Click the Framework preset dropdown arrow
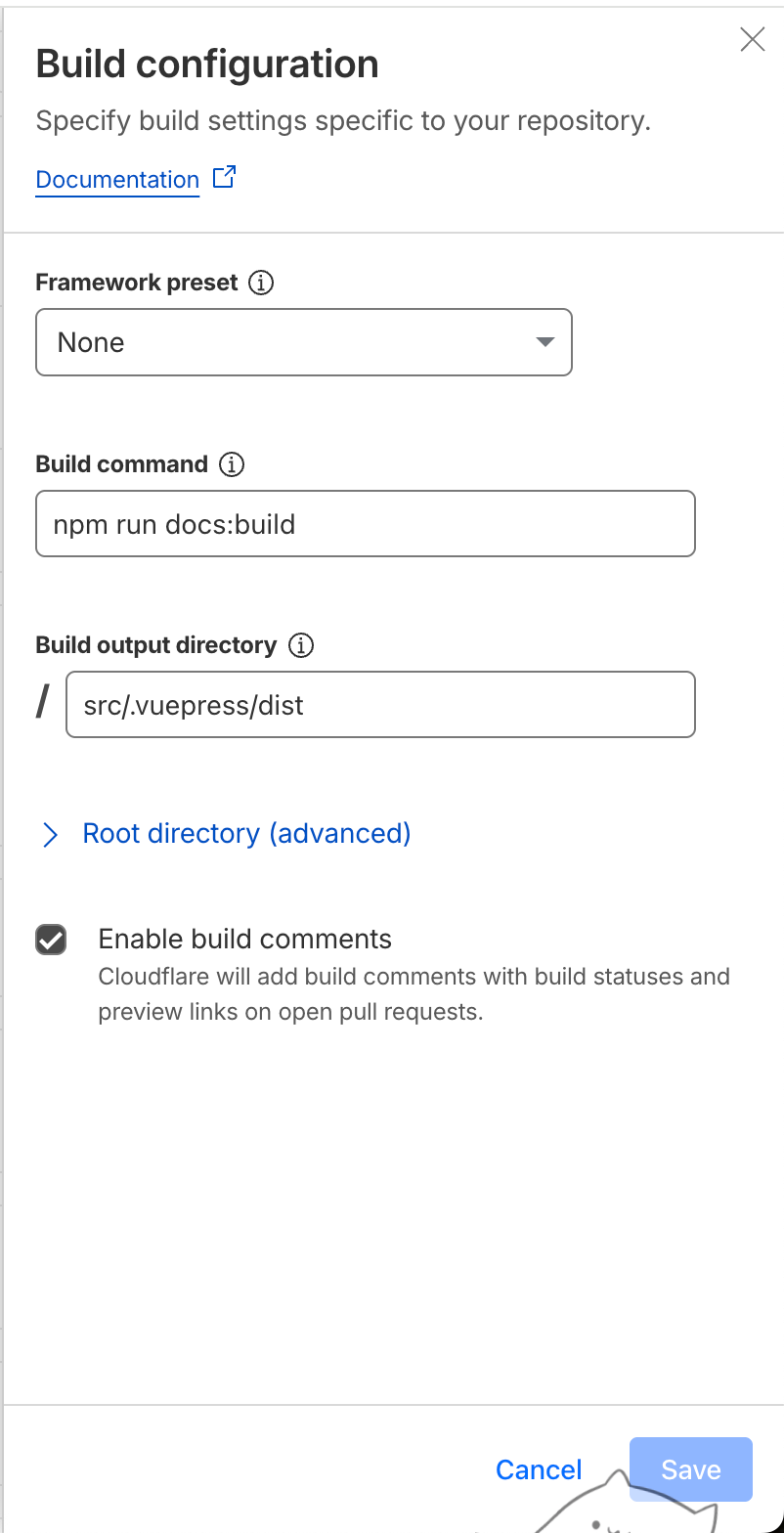The image size is (784, 1533). pos(544,342)
